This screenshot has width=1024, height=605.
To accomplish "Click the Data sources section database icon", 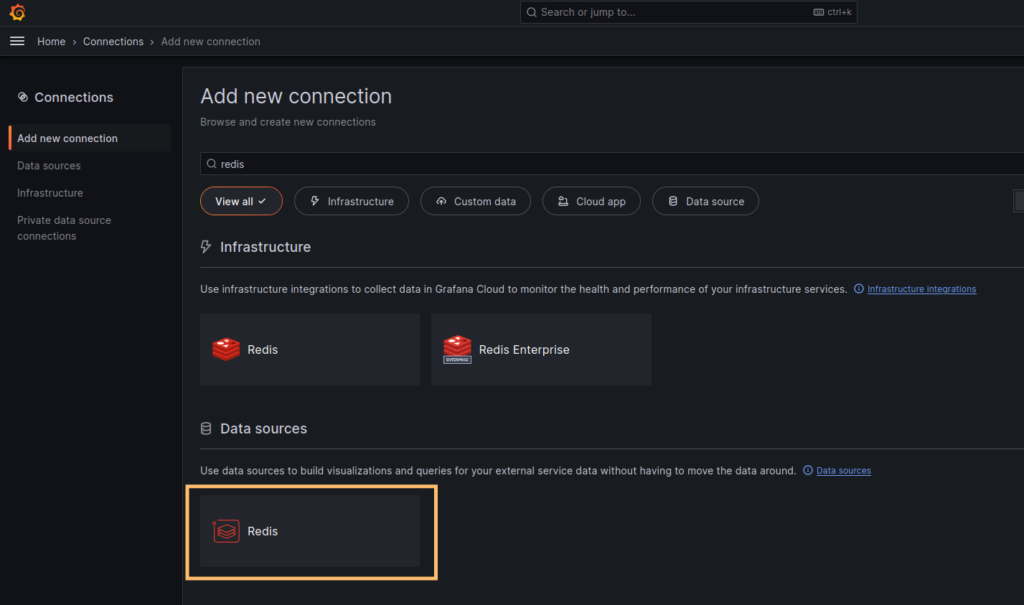I will point(206,429).
